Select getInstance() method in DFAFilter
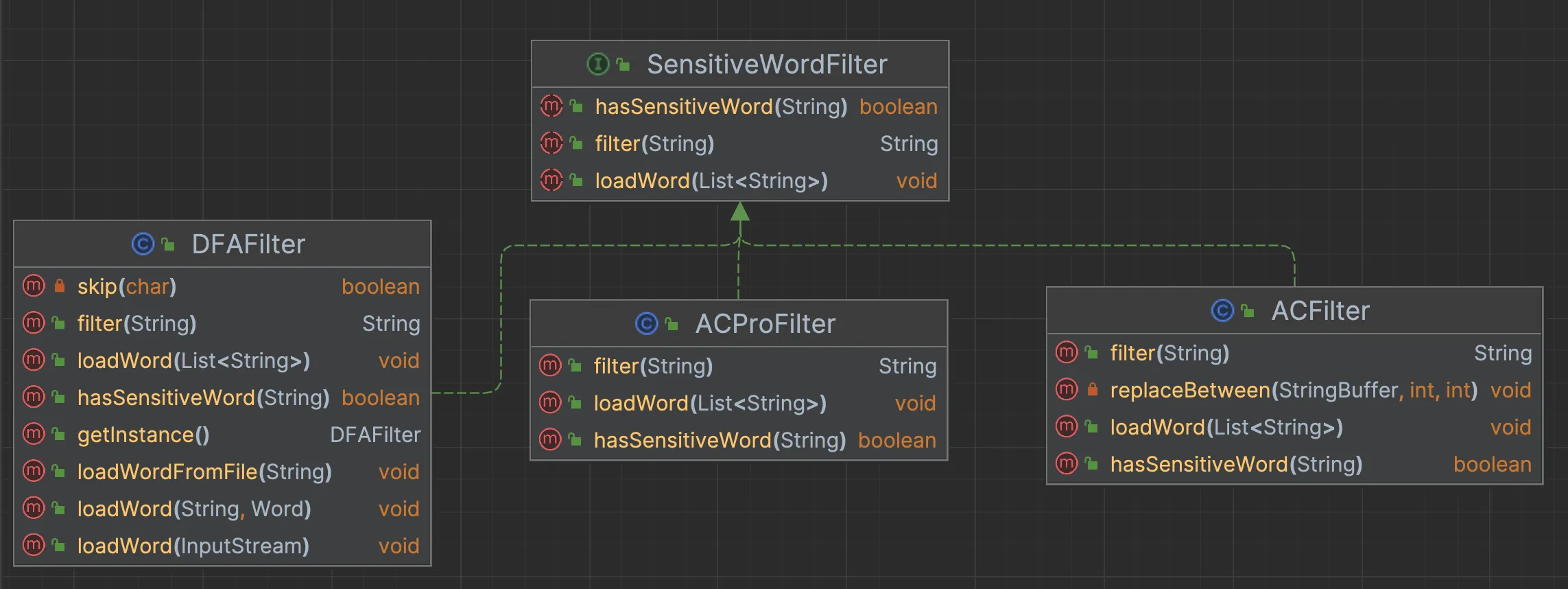The width and height of the screenshot is (1568, 589). coord(143,435)
